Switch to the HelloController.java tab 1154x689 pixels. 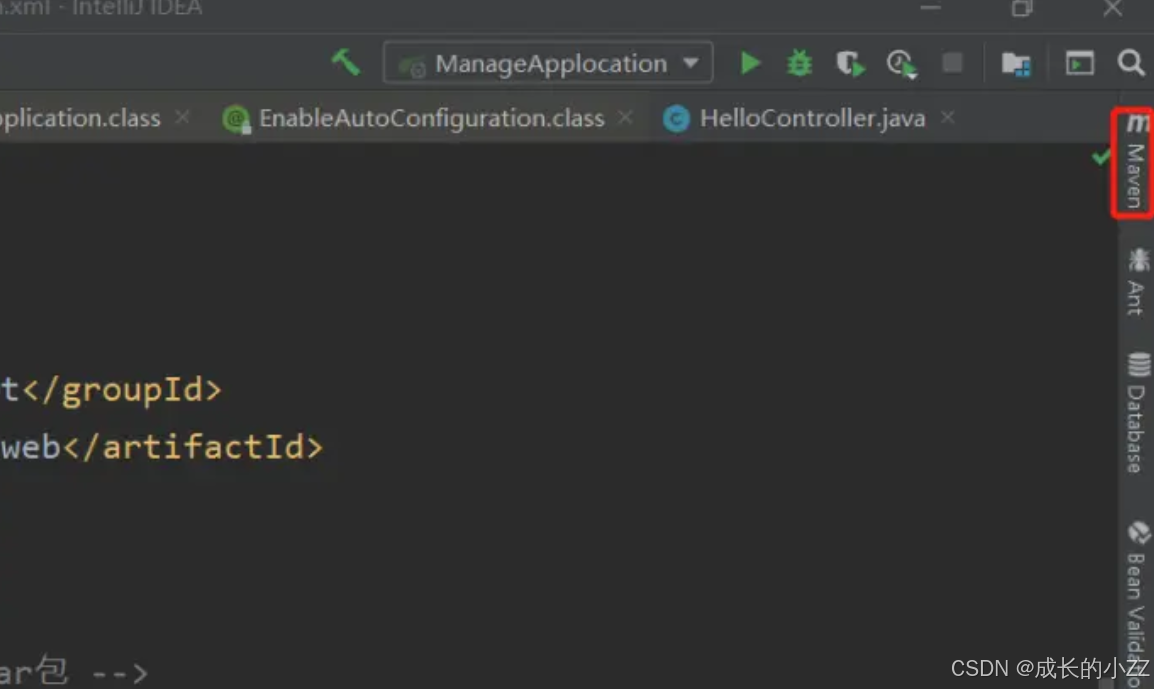tap(794, 119)
